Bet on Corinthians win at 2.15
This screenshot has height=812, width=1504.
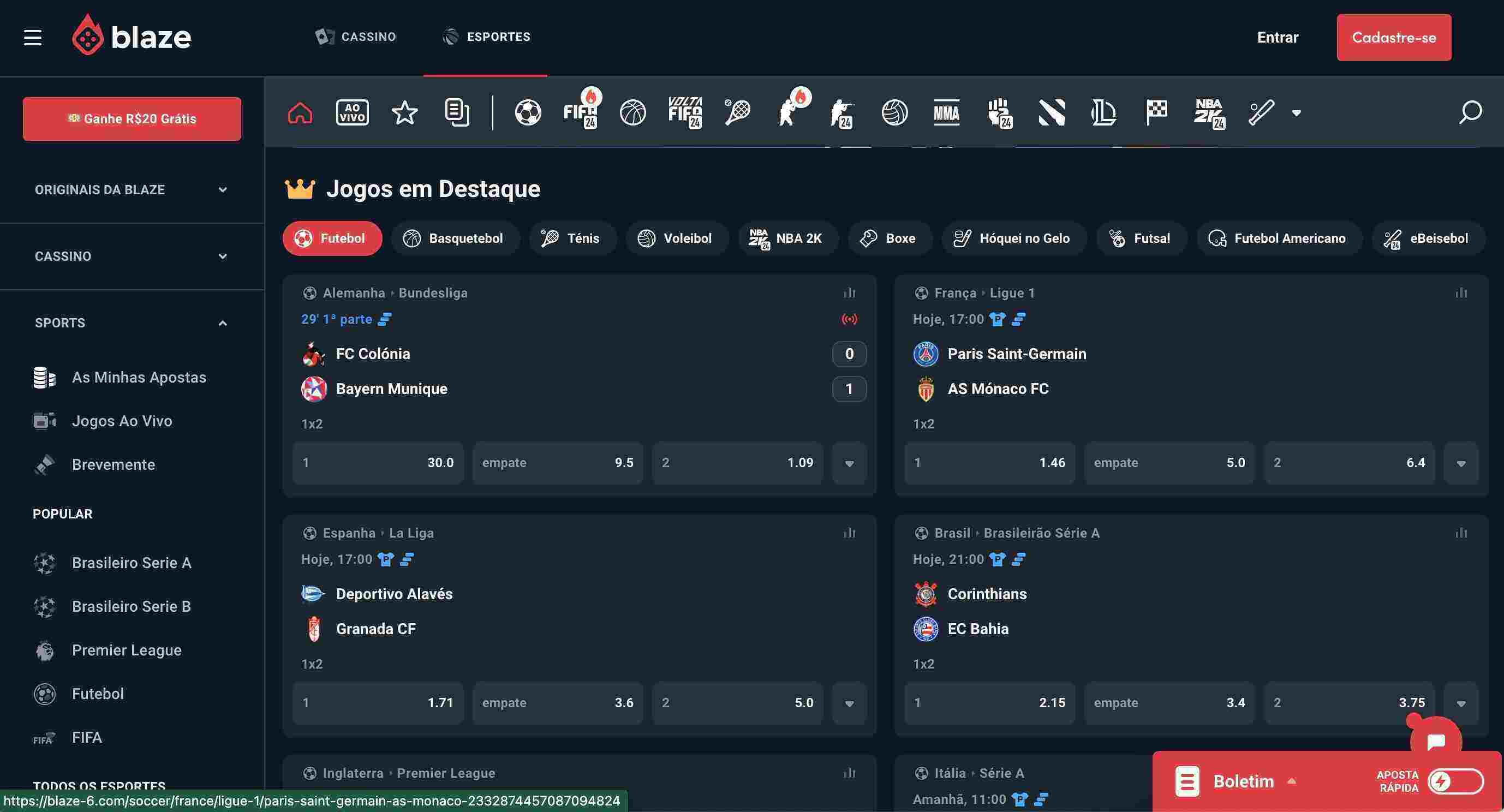pos(989,703)
